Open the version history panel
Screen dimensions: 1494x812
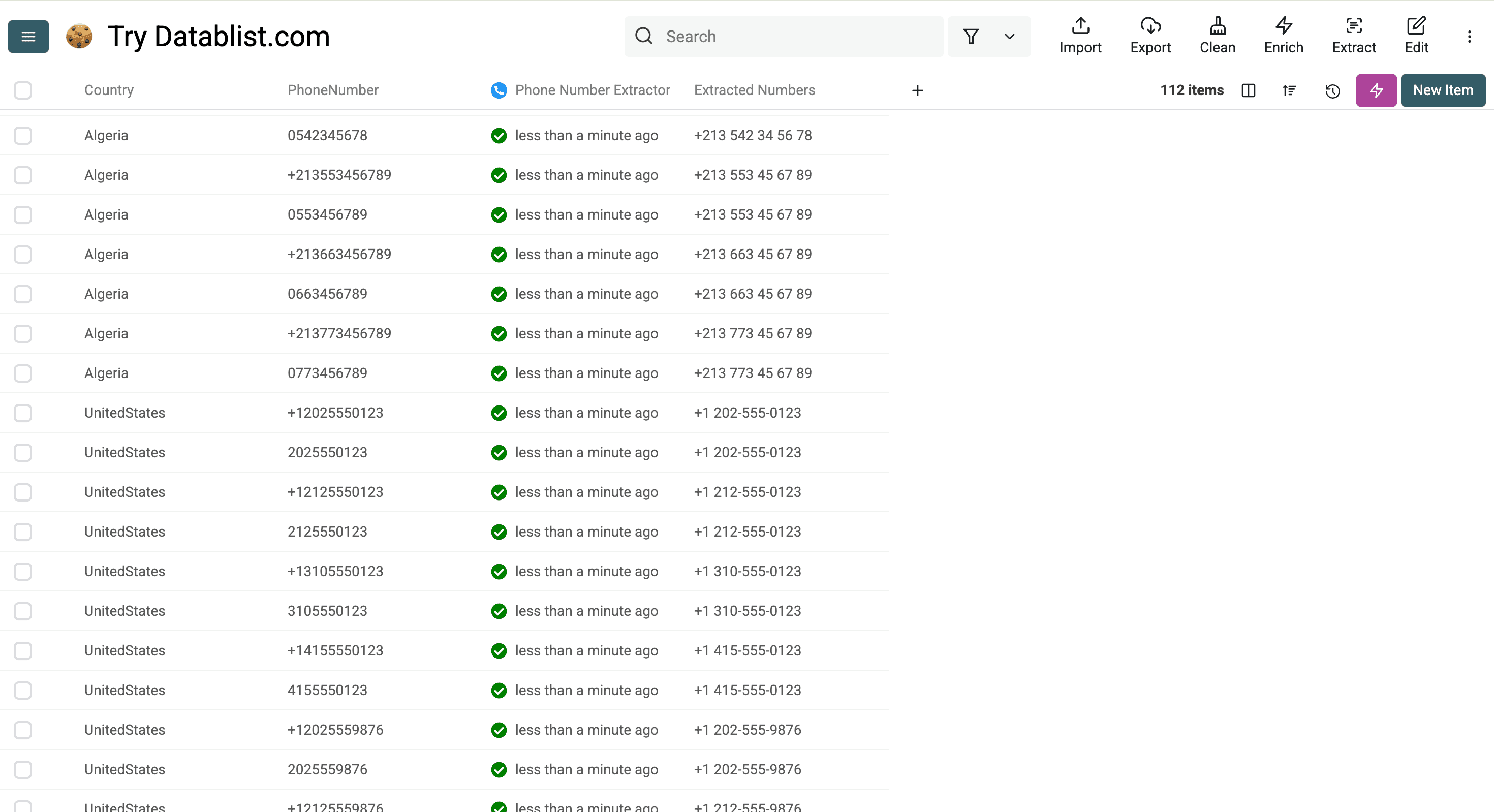point(1332,90)
